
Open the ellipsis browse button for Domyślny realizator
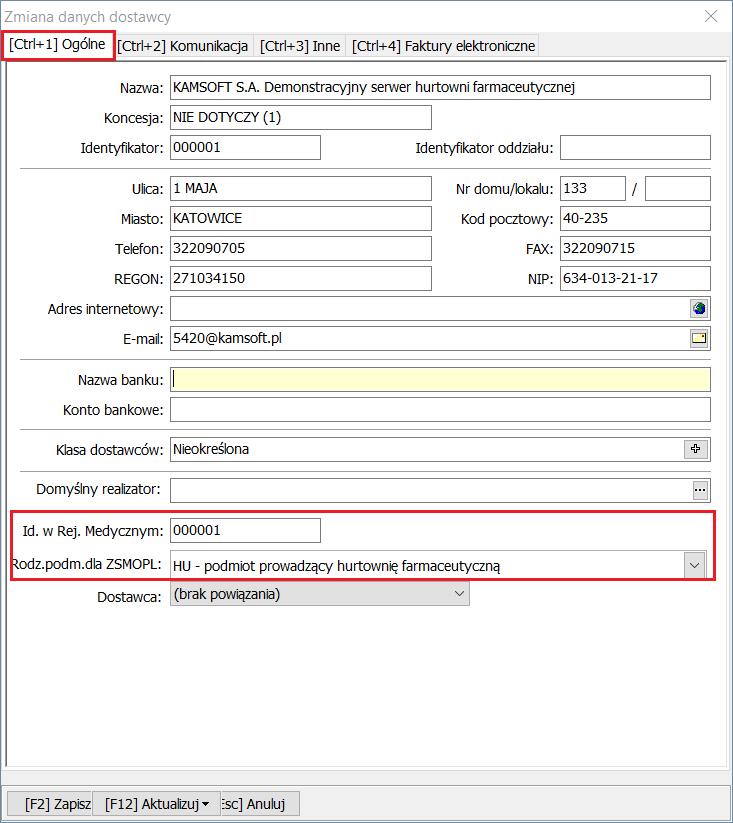pyautogui.click(x=700, y=490)
